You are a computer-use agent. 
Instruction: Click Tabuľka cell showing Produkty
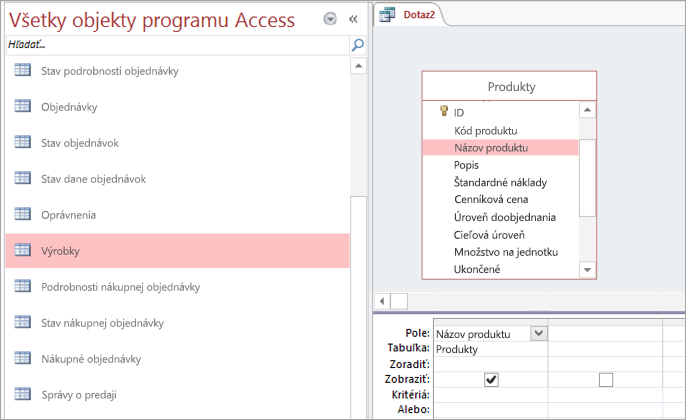pyautogui.click(x=490, y=349)
